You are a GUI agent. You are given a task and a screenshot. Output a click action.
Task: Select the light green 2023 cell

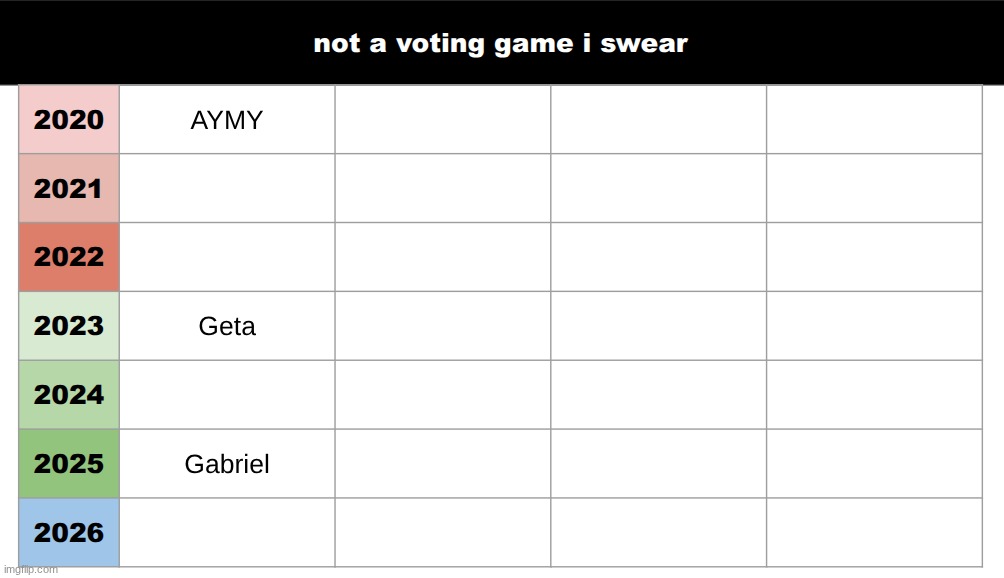pyautogui.click(x=69, y=326)
